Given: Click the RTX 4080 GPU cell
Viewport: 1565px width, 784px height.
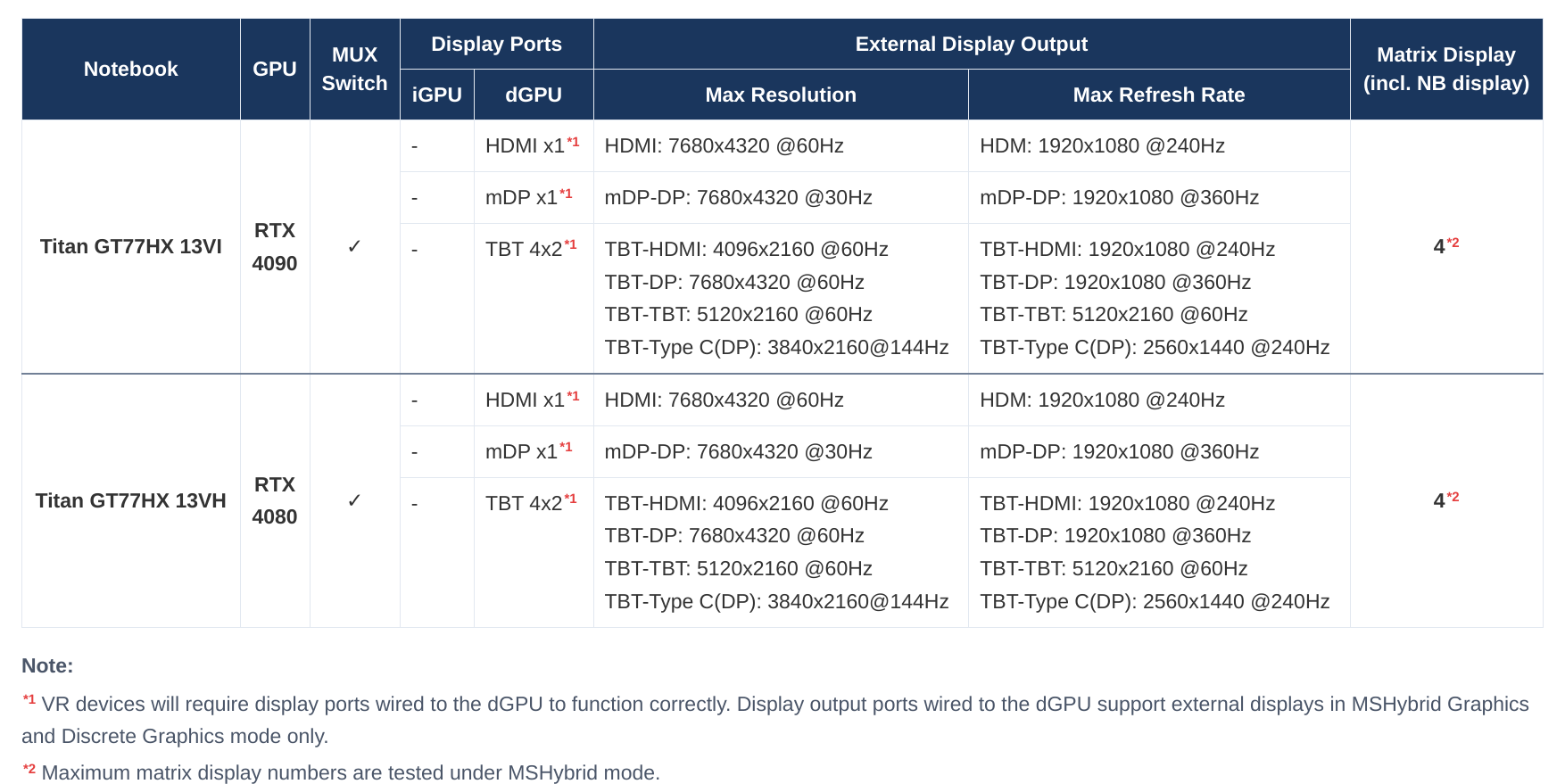Looking at the screenshot, I should click(275, 500).
